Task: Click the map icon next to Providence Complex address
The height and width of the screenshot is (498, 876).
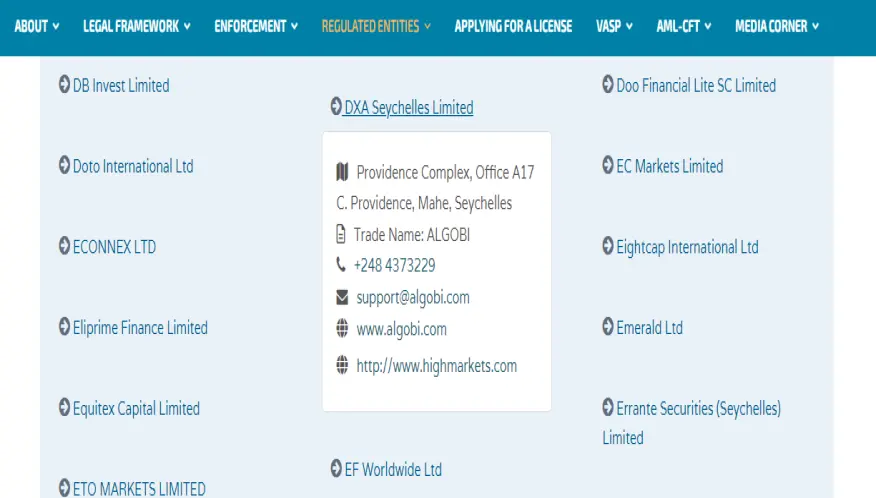Action: tap(342, 172)
